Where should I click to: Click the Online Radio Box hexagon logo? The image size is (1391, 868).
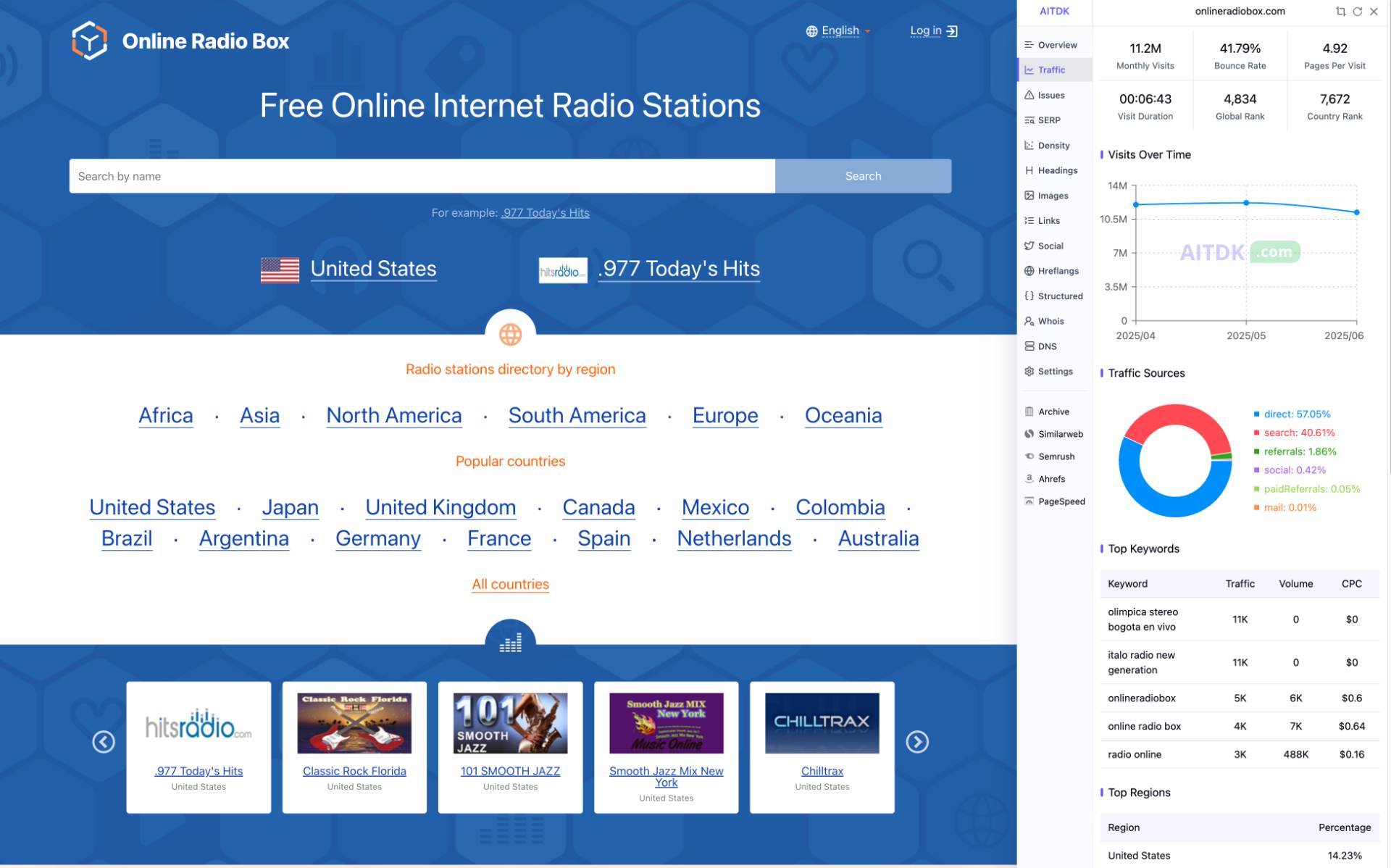(x=90, y=41)
